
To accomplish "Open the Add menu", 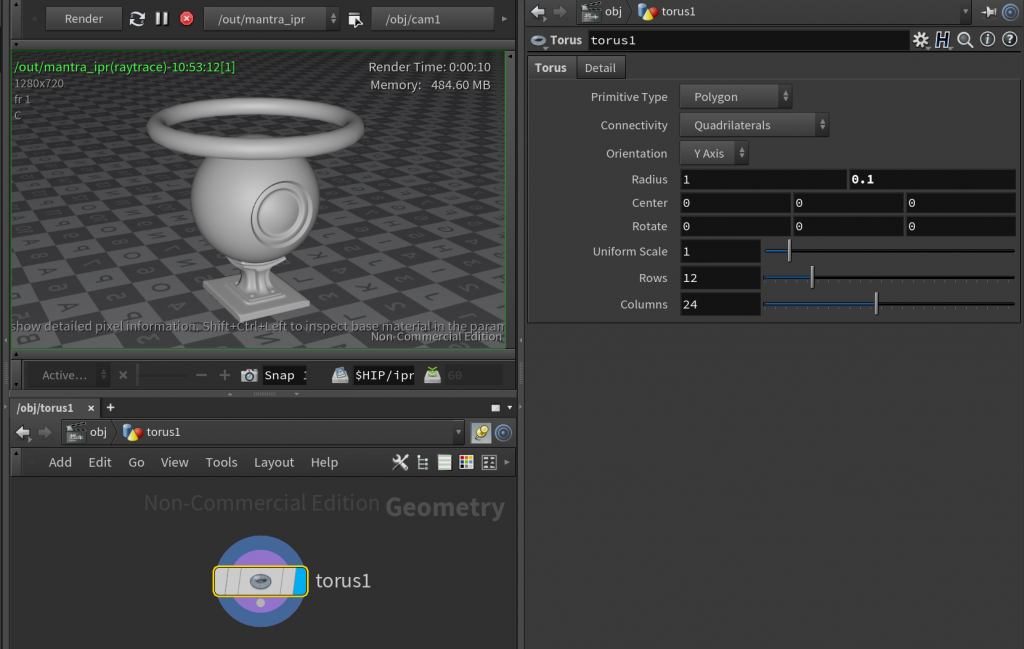I will pos(60,462).
